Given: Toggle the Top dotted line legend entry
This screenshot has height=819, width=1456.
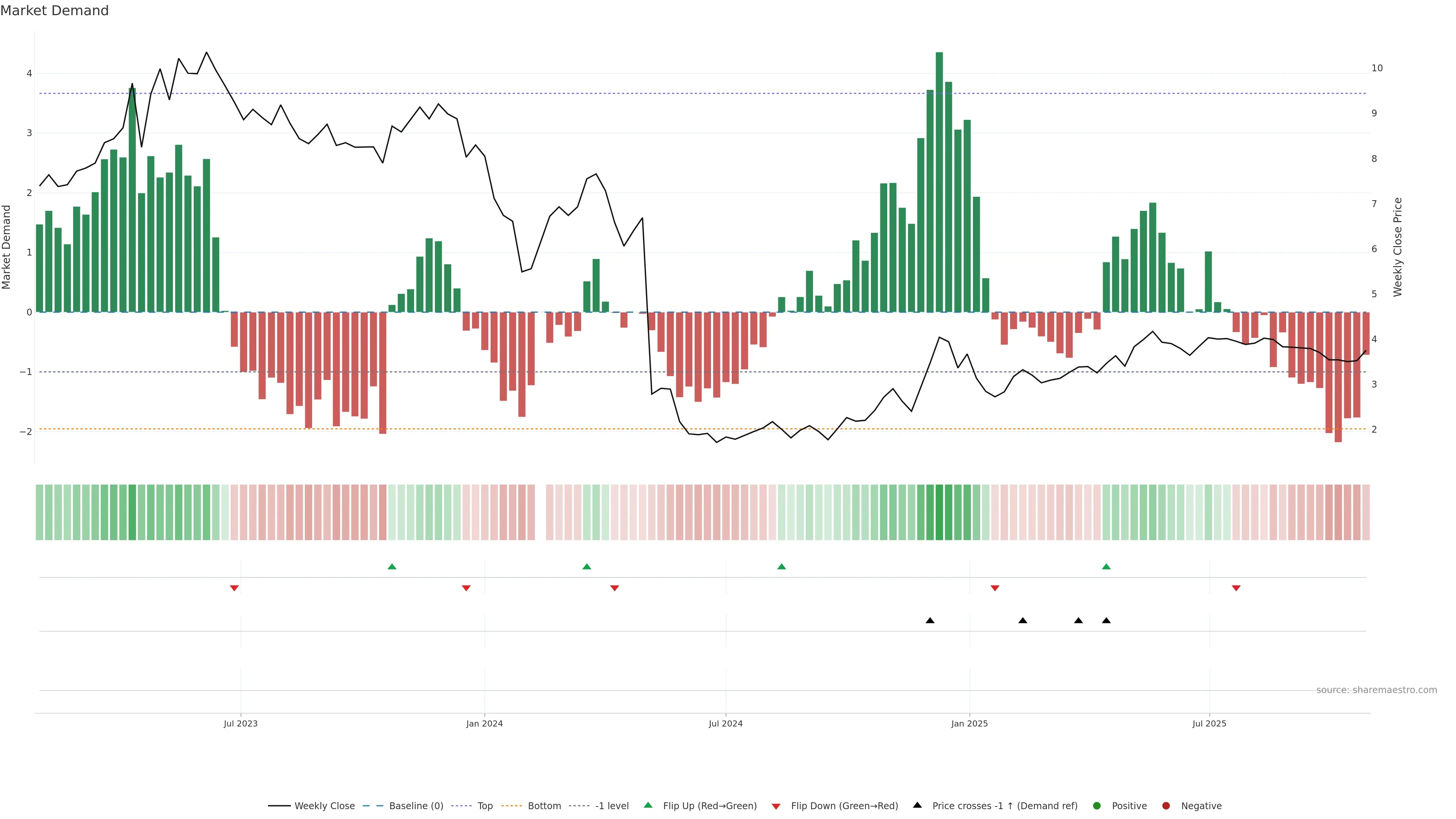Looking at the screenshot, I should click(485, 806).
